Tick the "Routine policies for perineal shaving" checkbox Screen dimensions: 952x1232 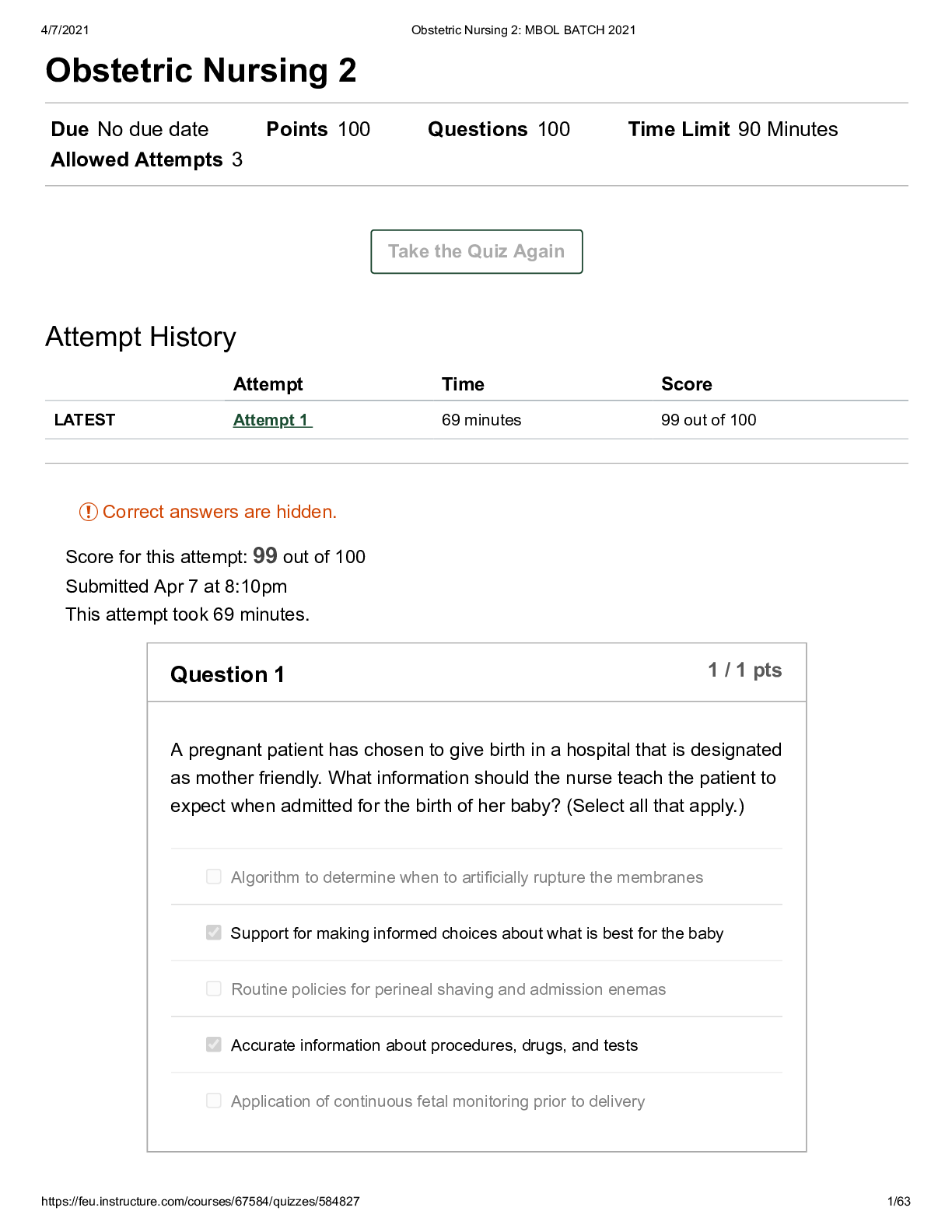(x=214, y=989)
